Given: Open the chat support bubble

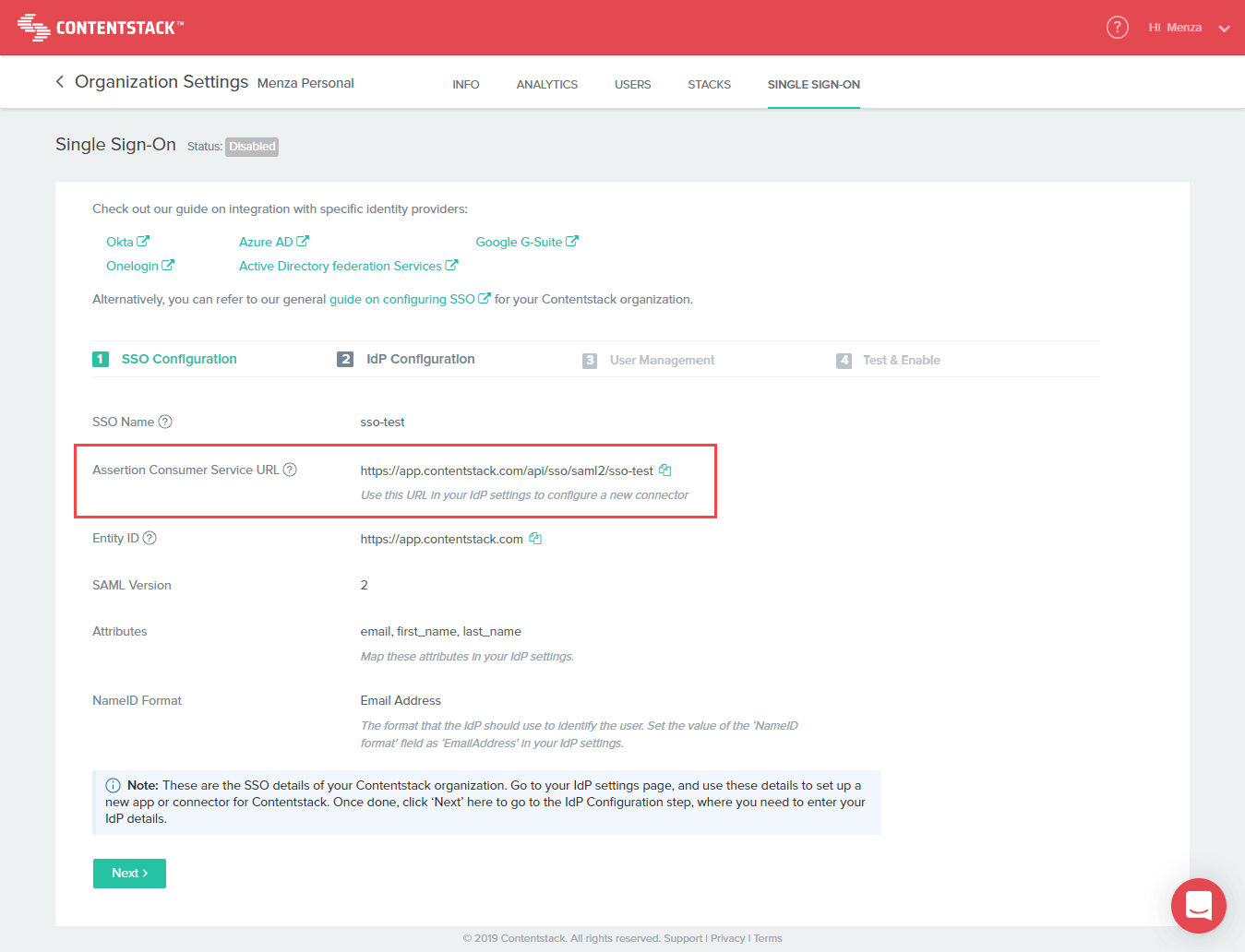Looking at the screenshot, I should coord(1199,906).
